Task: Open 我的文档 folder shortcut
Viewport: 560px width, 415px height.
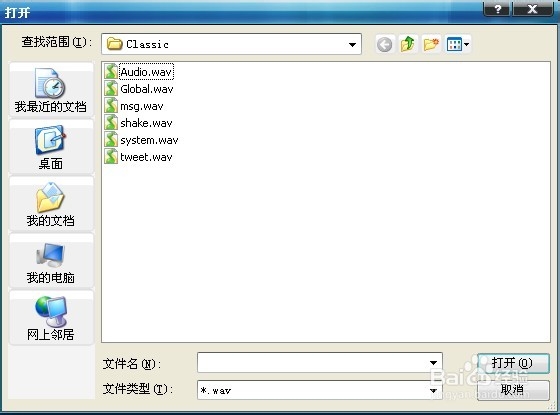Action: click(x=51, y=204)
